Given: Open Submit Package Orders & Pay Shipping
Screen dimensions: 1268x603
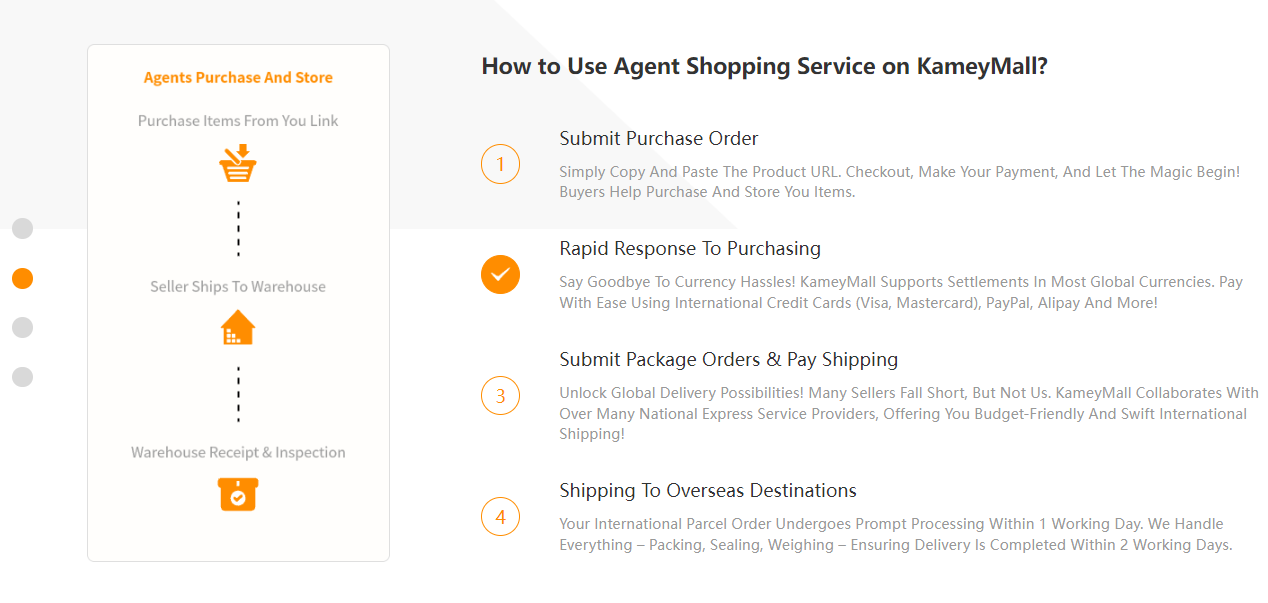Looking at the screenshot, I should click(729, 359).
